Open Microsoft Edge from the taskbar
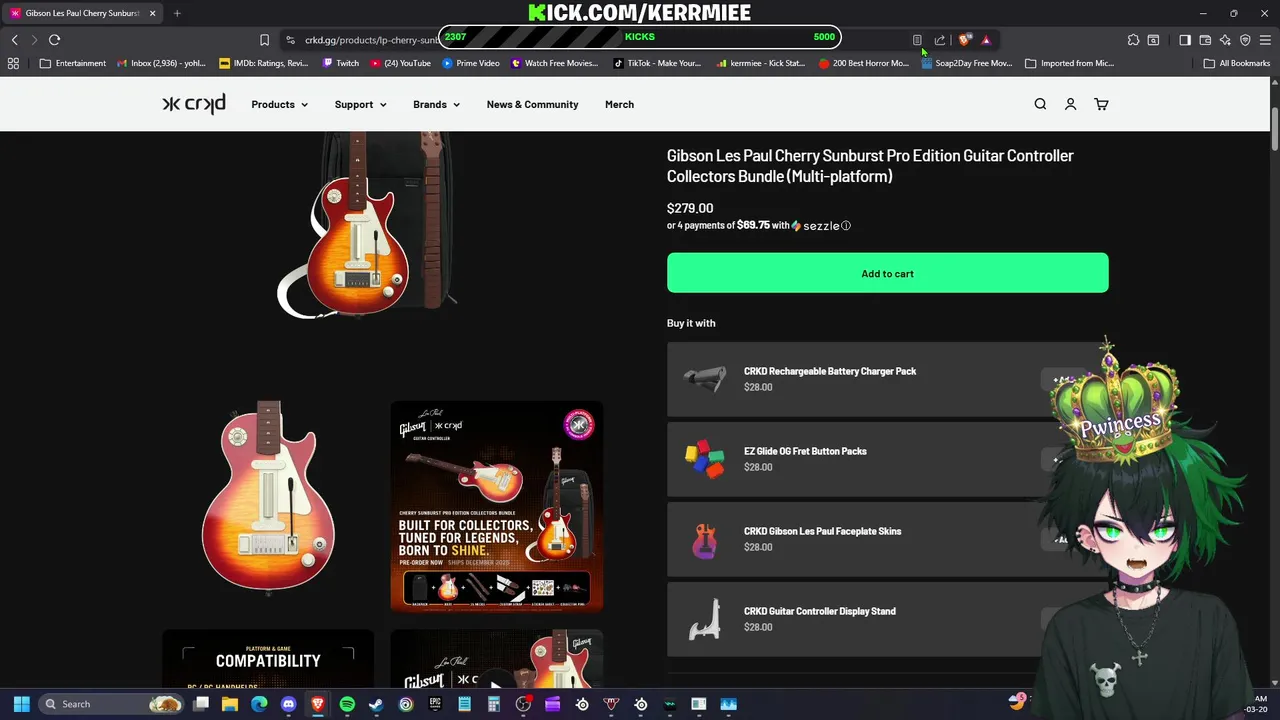 [x=259, y=704]
